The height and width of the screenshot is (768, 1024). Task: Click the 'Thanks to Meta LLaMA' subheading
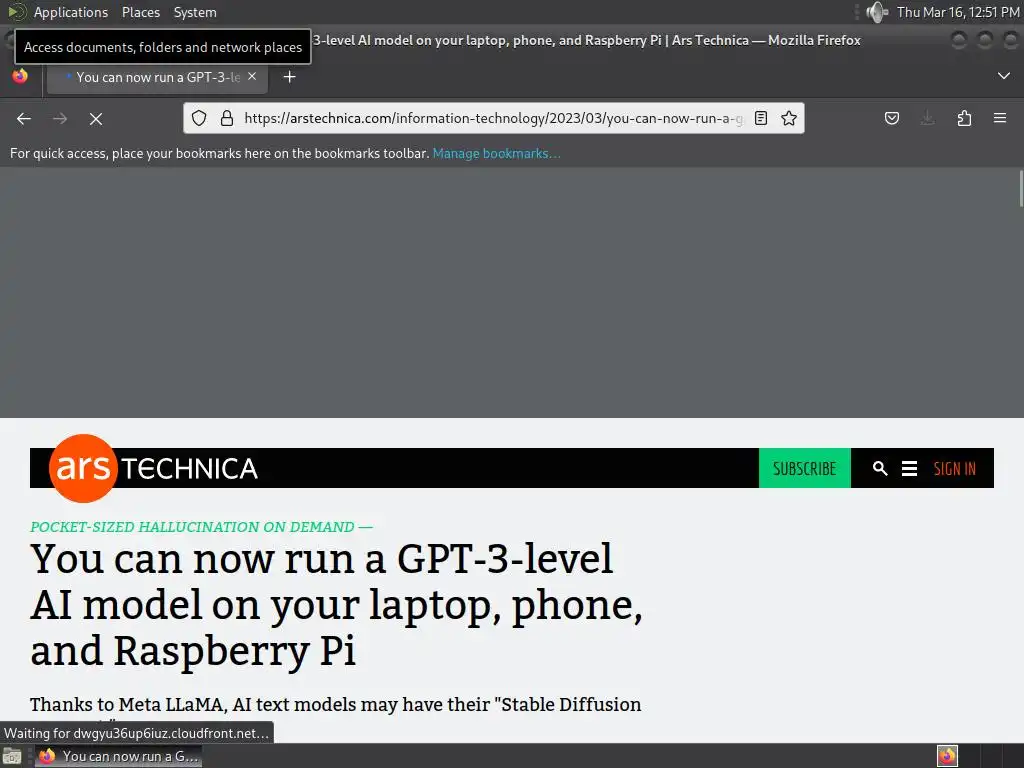pos(335,705)
